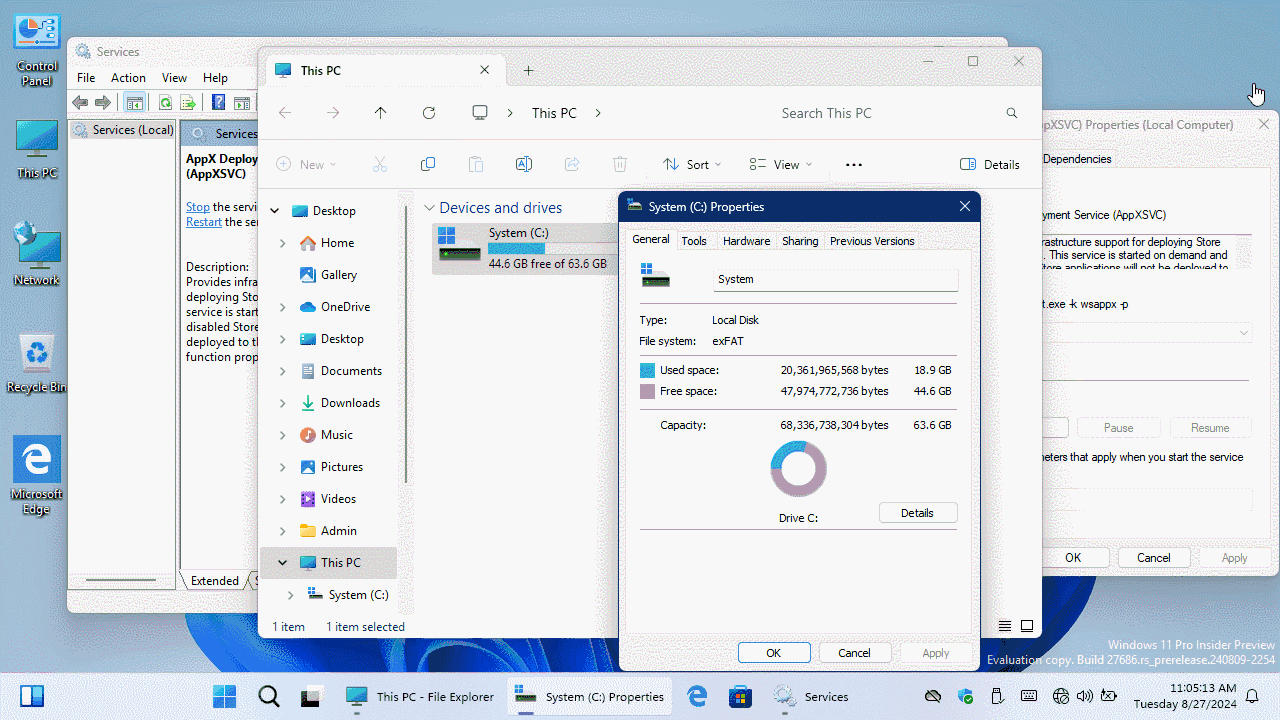Open Microsoft Edge from the taskbar
The height and width of the screenshot is (720, 1280).
pyautogui.click(x=697, y=697)
